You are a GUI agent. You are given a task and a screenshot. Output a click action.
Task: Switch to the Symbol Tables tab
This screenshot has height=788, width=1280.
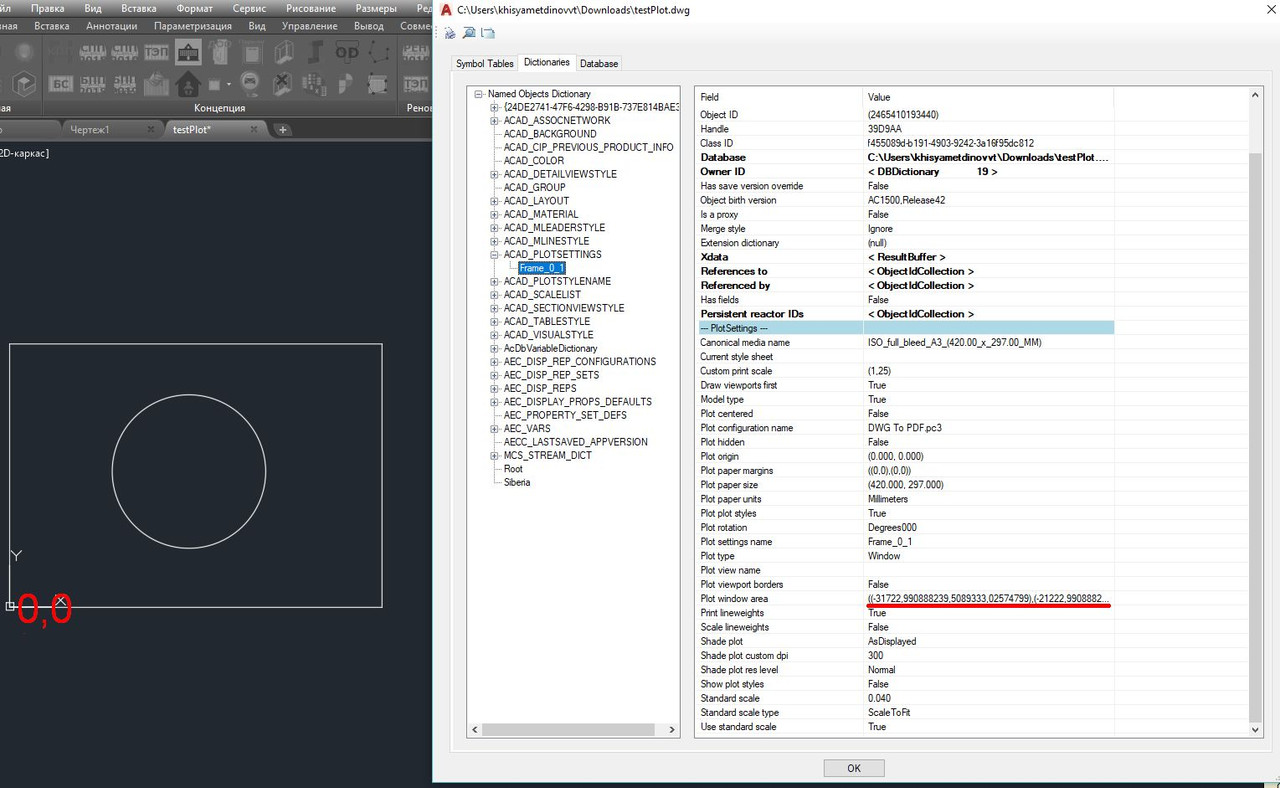[x=485, y=63]
